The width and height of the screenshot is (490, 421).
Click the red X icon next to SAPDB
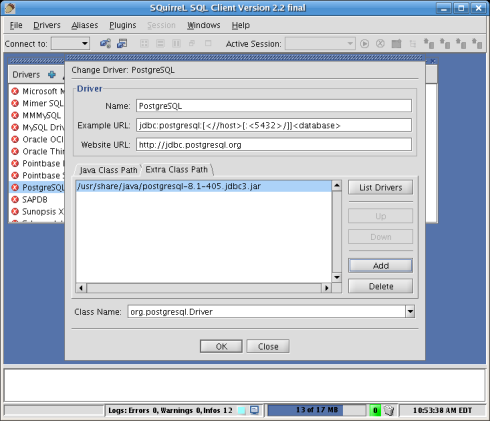click(15, 199)
